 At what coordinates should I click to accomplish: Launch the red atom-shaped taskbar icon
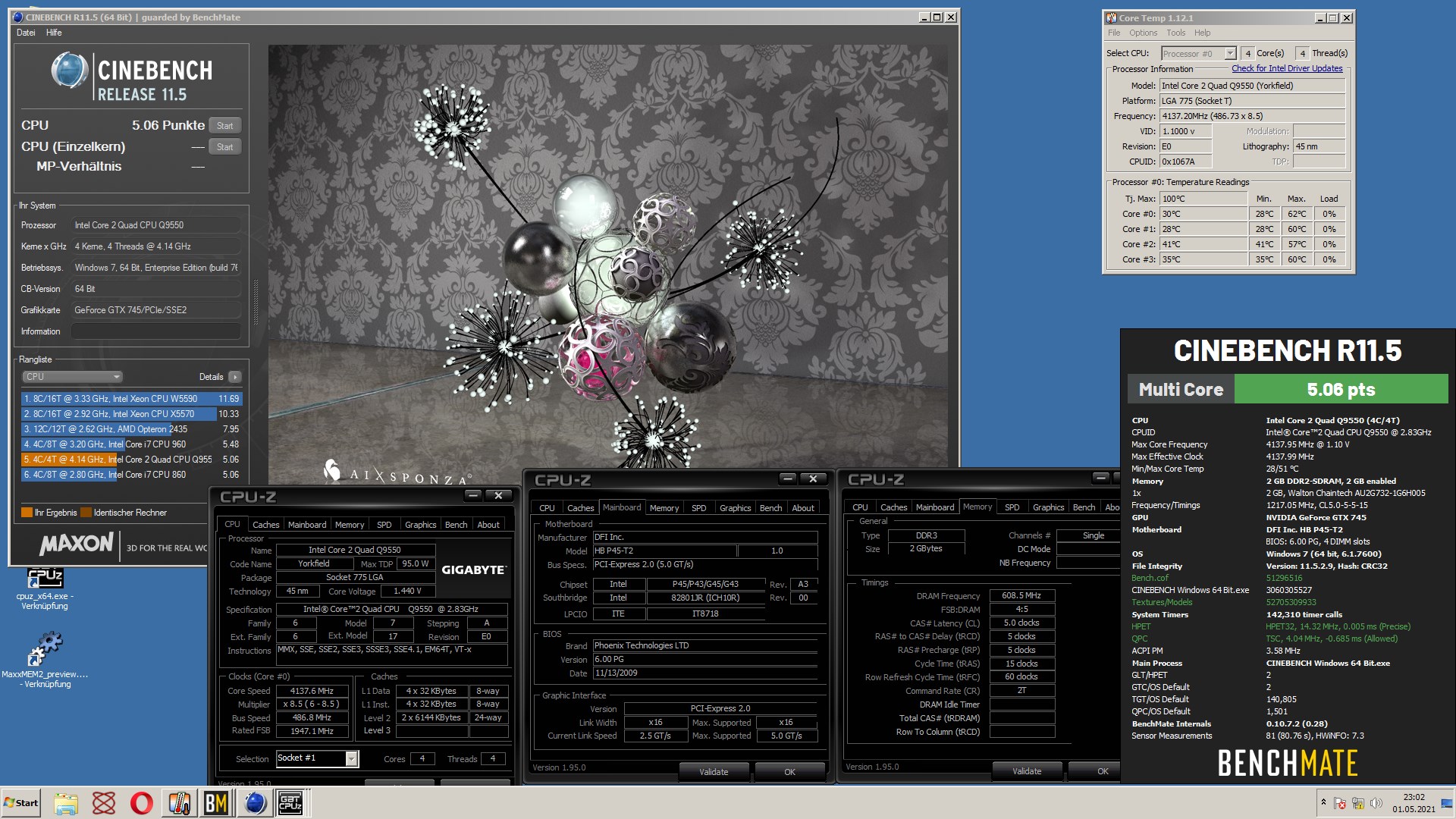pyautogui.click(x=104, y=803)
